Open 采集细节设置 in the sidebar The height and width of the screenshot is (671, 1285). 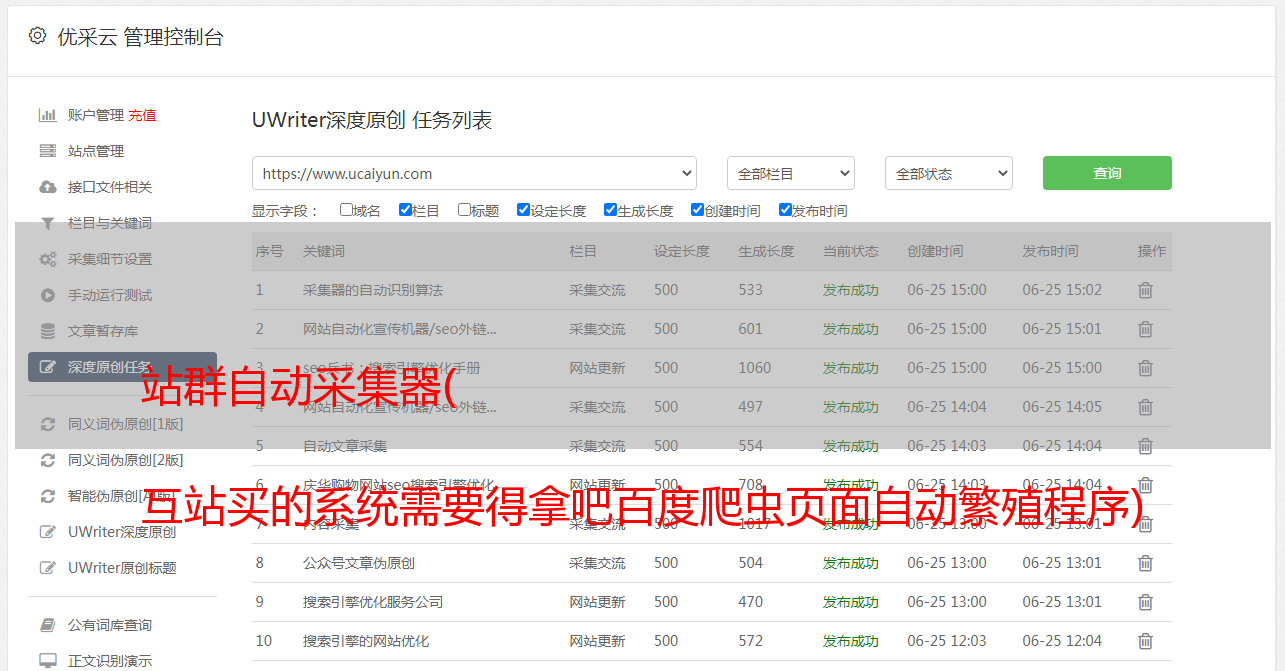point(110,259)
